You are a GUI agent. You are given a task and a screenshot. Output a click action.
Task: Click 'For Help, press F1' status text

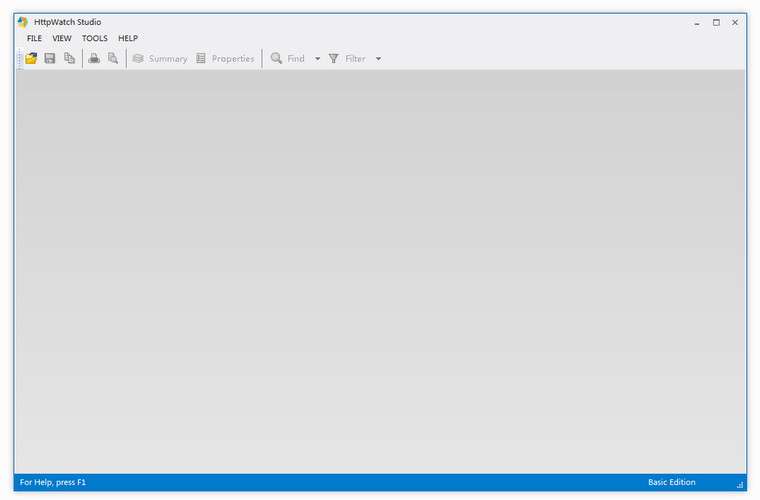(x=52, y=482)
